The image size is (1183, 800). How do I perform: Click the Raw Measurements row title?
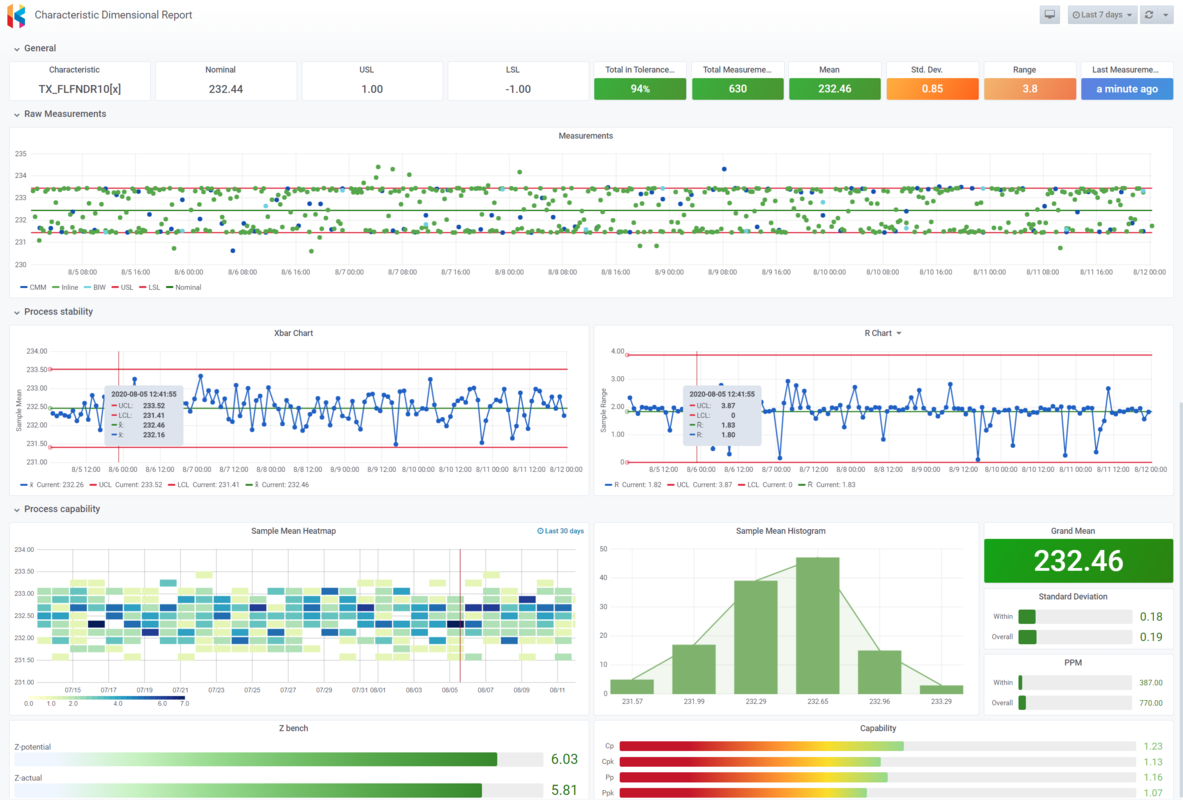[x=65, y=115]
